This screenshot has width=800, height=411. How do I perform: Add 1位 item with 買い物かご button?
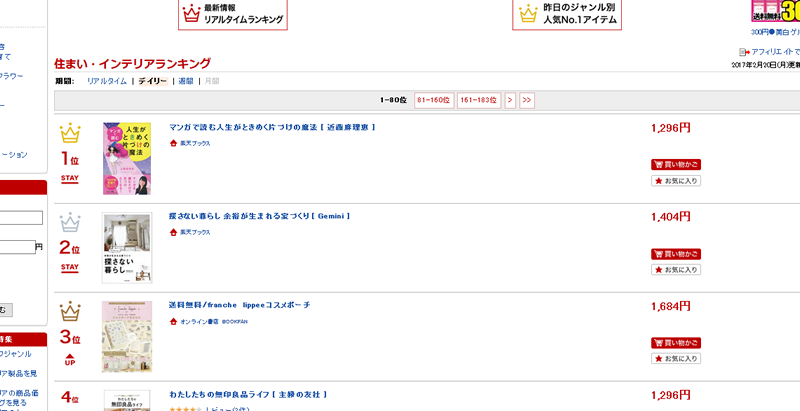[676, 165]
